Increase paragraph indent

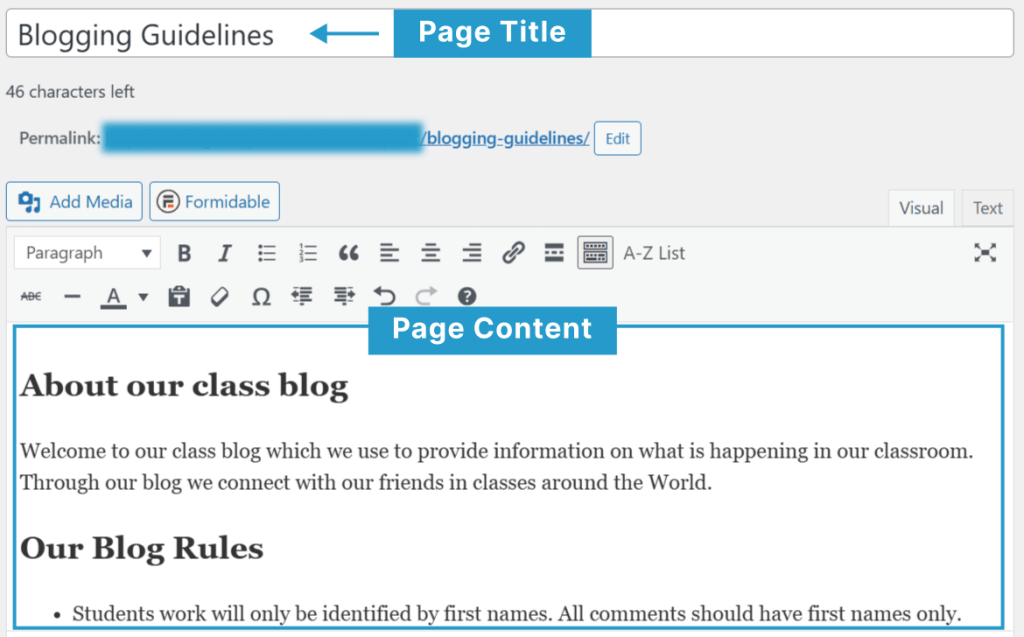(344, 297)
